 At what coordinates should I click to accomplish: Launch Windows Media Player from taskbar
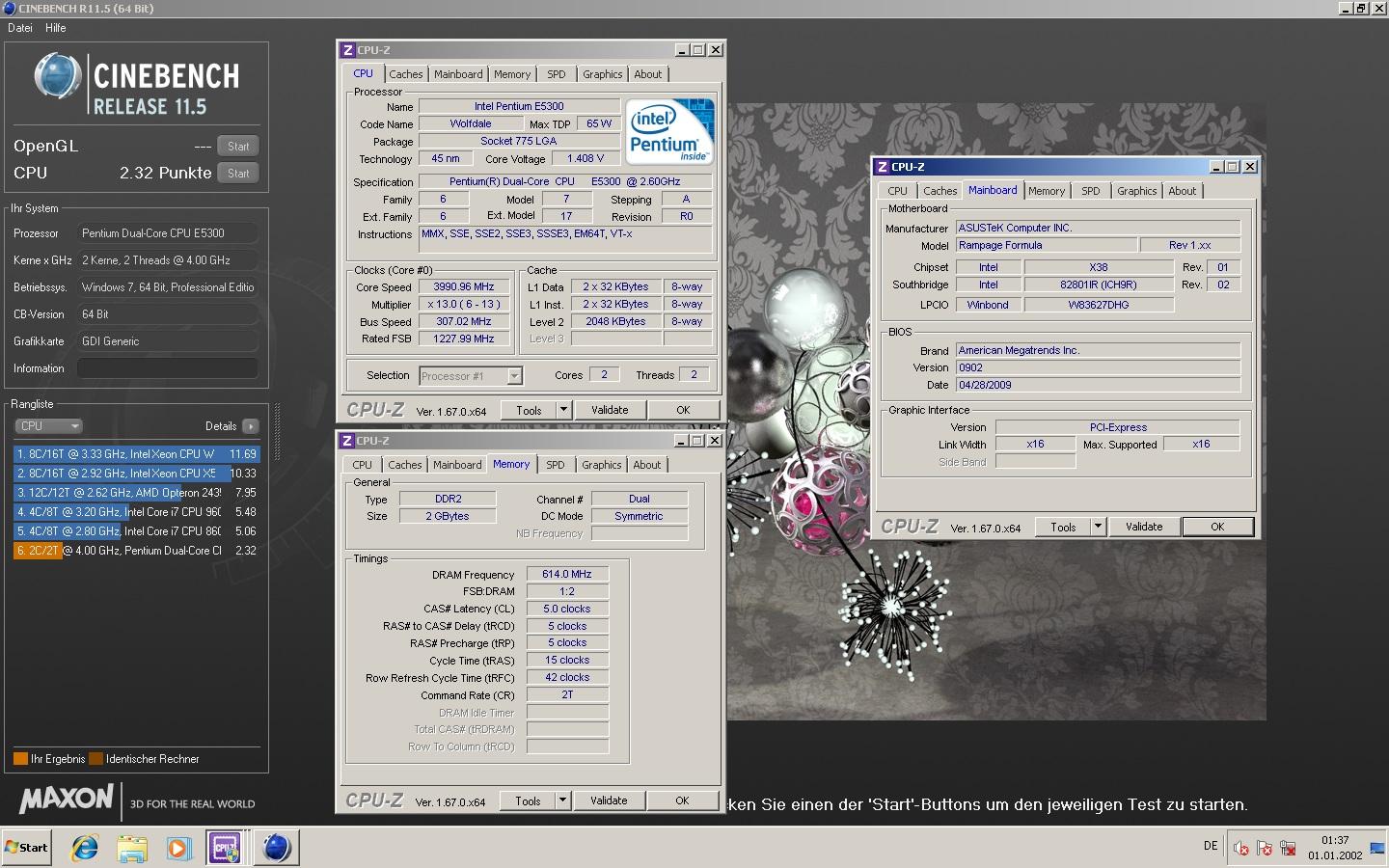point(178,848)
